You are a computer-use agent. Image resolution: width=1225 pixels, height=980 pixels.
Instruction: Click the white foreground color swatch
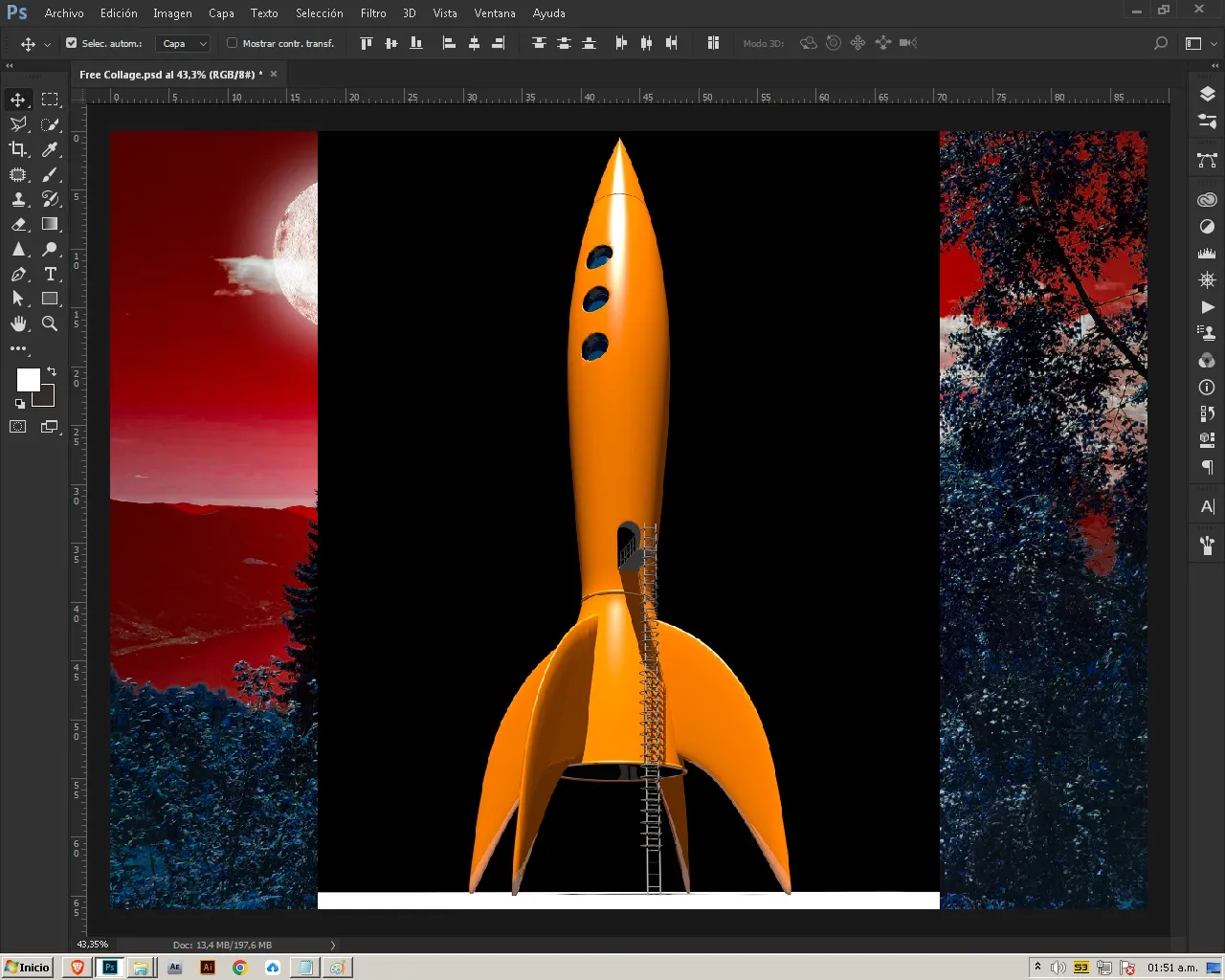click(27, 379)
